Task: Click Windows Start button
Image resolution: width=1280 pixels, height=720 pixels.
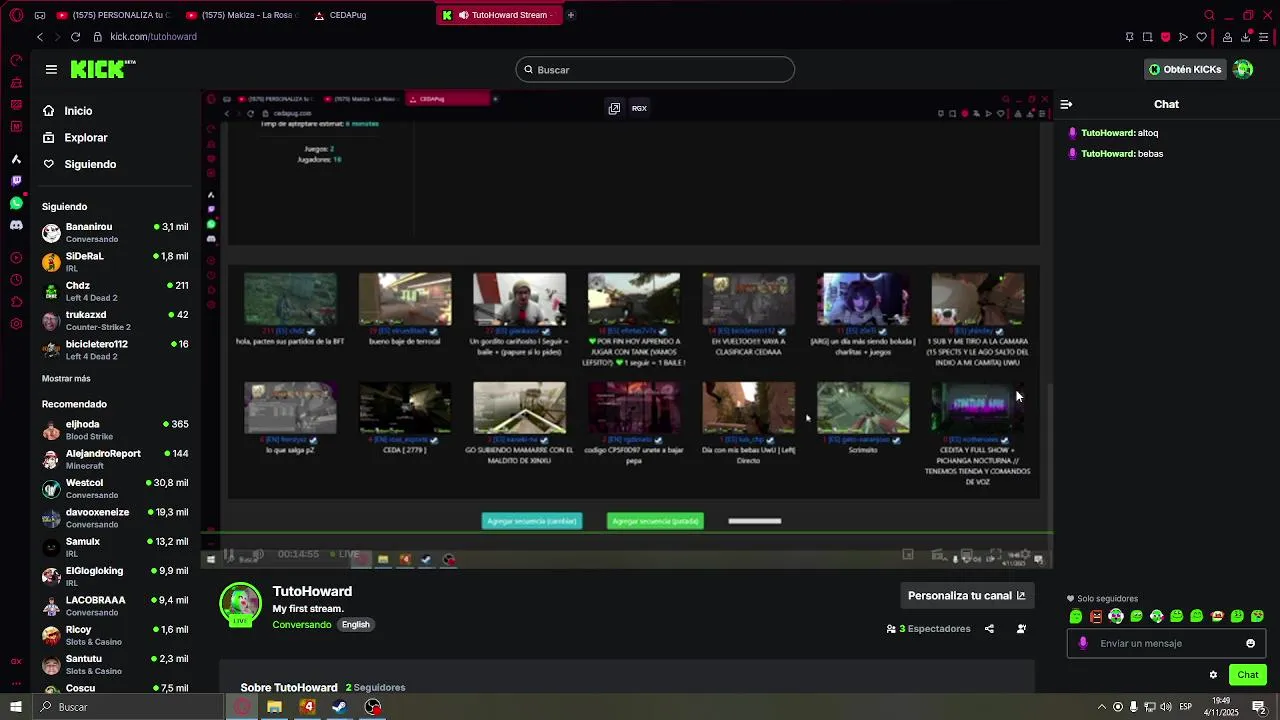Action: tap(16, 707)
